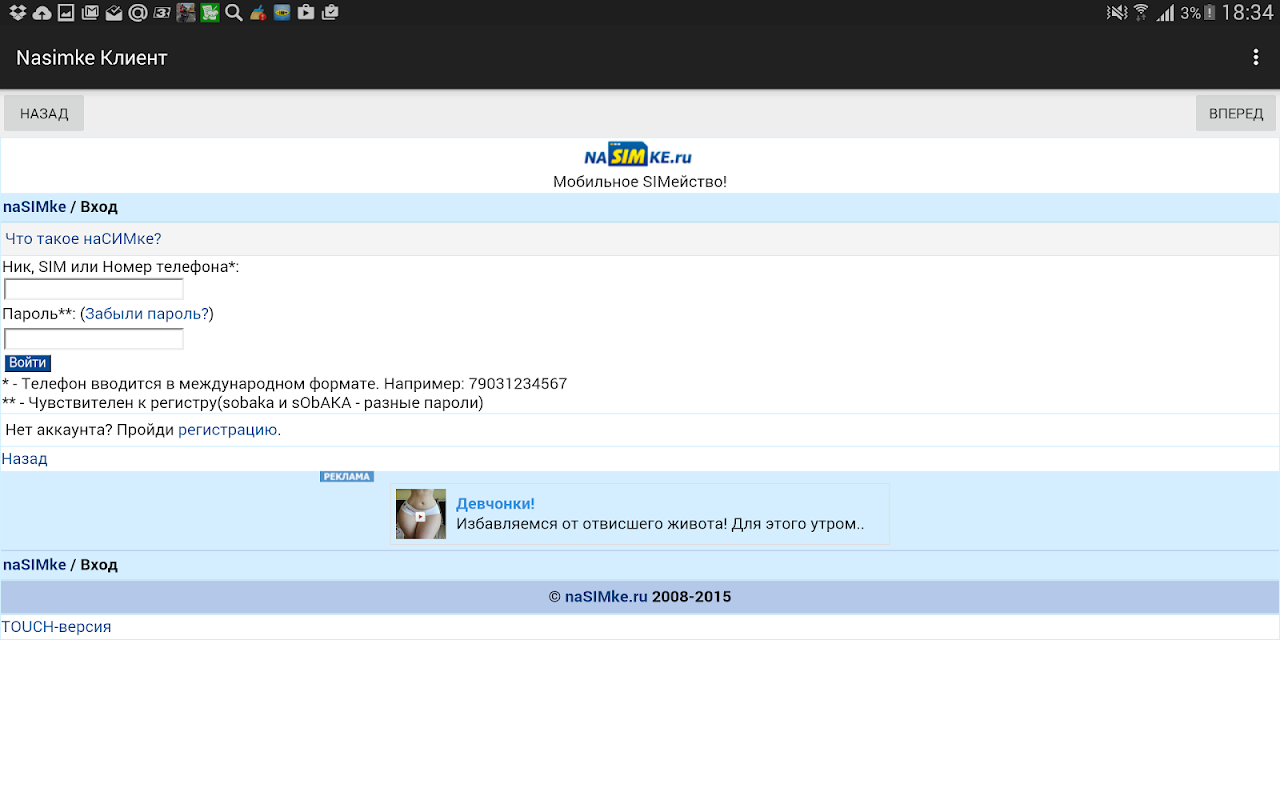Open the "Девчонки!" ad headline

pos(495,504)
